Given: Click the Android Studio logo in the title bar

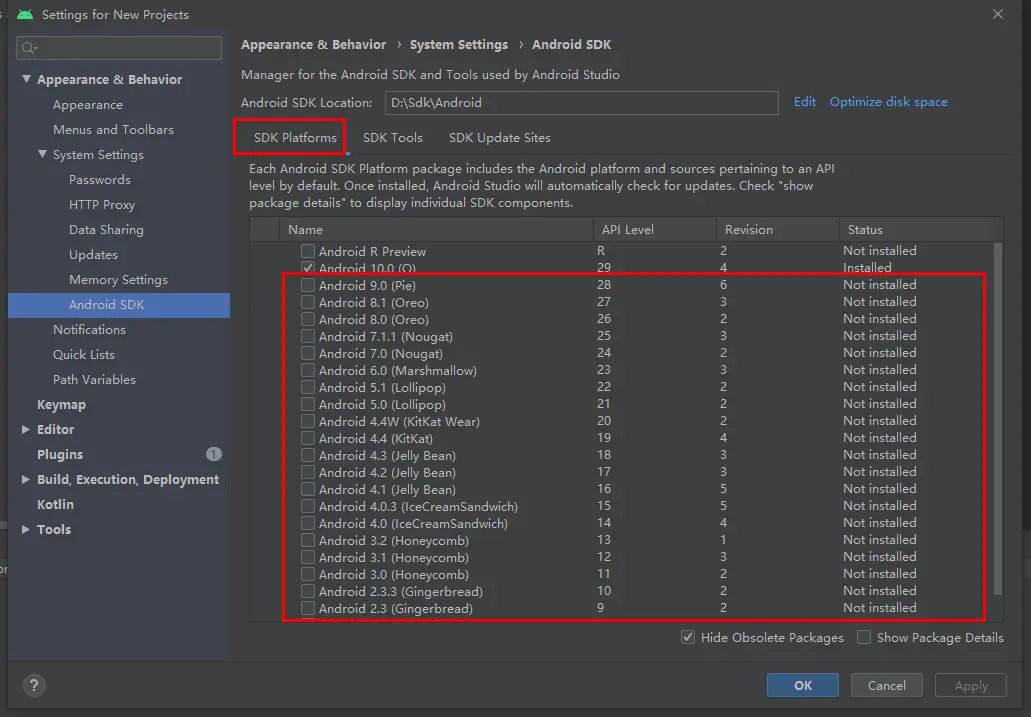Looking at the screenshot, I should (25, 14).
